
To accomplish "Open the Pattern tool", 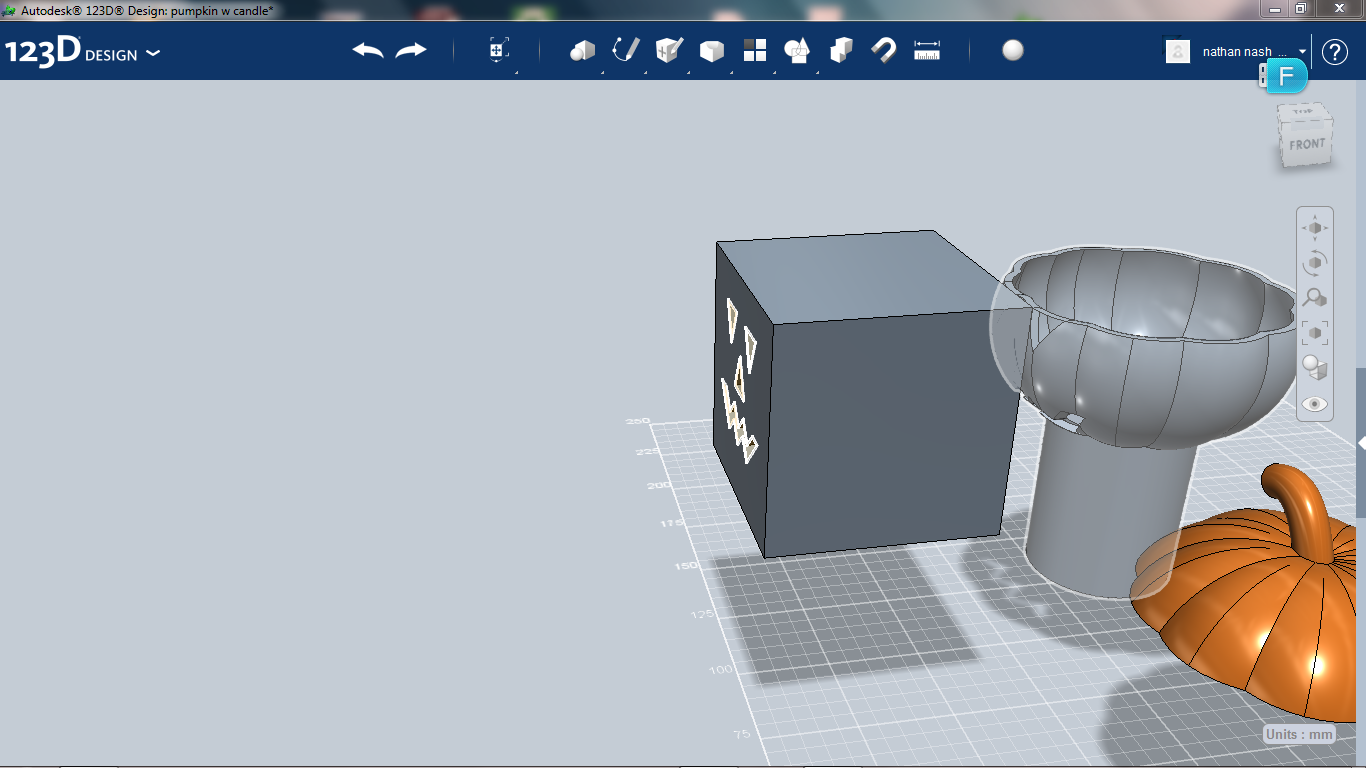I will 755,50.
